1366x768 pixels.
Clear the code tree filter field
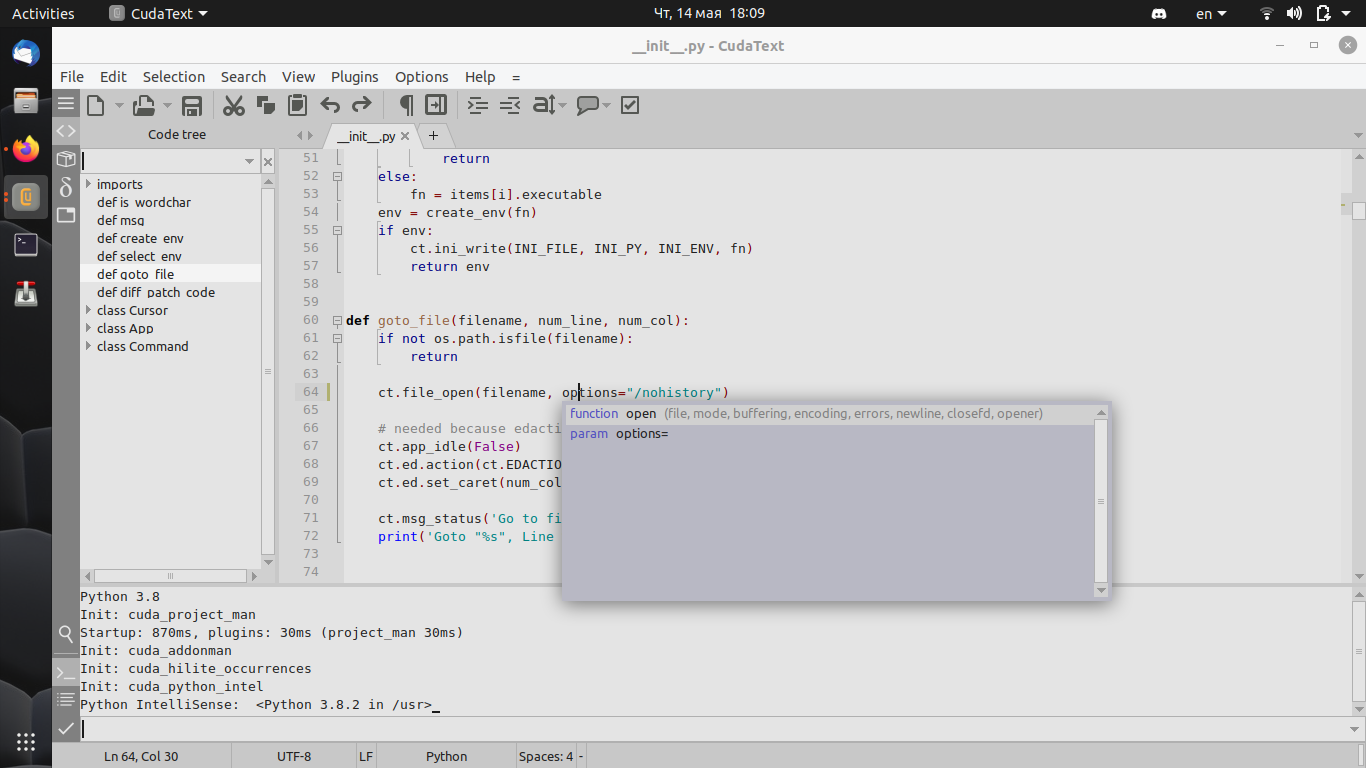tap(268, 161)
